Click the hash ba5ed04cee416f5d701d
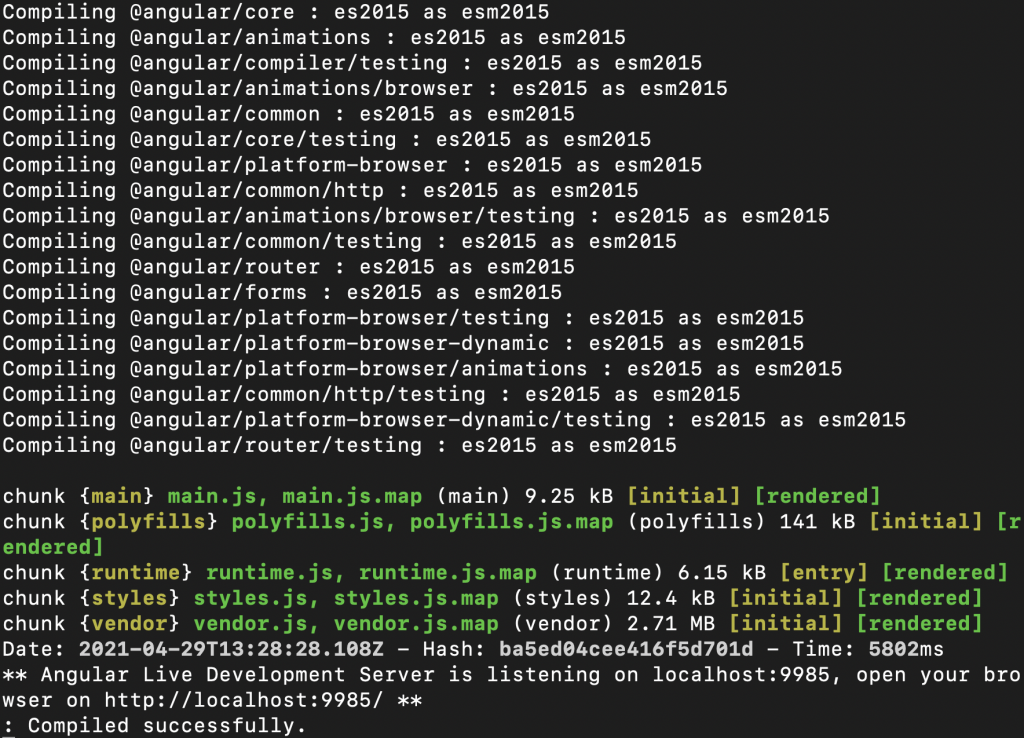This screenshot has width=1024, height=738. point(626,650)
